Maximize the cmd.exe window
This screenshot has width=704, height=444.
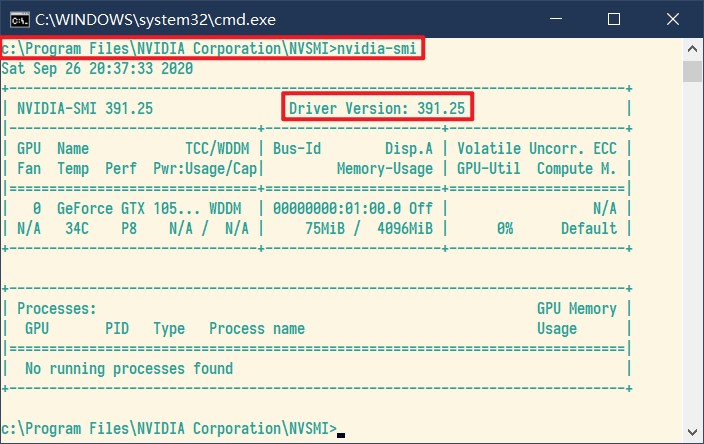coord(614,19)
